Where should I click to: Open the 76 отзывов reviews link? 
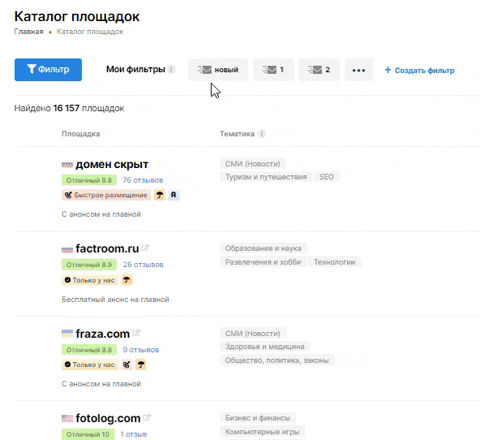143,180
